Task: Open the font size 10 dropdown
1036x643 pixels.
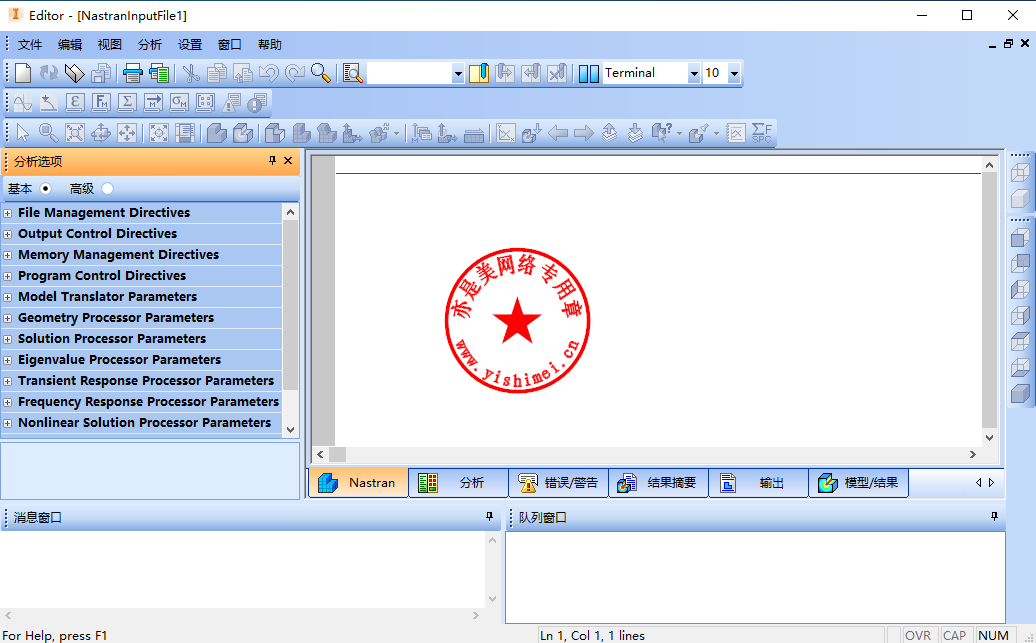Action: [x=734, y=73]
